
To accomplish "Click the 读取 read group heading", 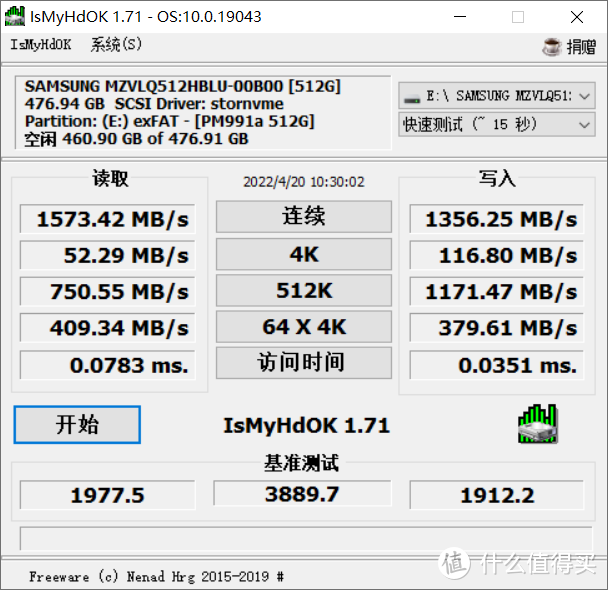I will click(110, 178).
